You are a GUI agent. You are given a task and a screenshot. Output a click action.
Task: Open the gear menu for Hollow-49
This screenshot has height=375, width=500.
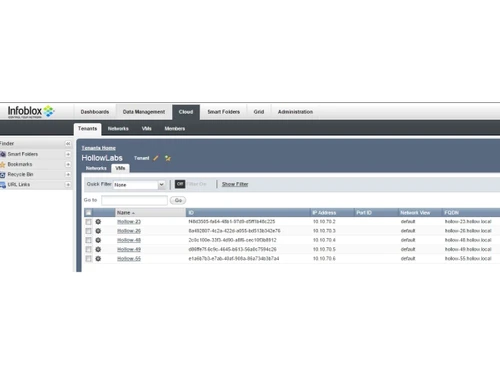[x=98, y=249]
